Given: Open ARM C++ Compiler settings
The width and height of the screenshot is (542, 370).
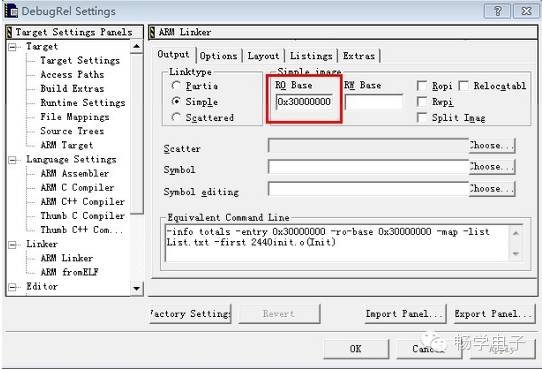Looking at the screenshot, I should (83, 202).
